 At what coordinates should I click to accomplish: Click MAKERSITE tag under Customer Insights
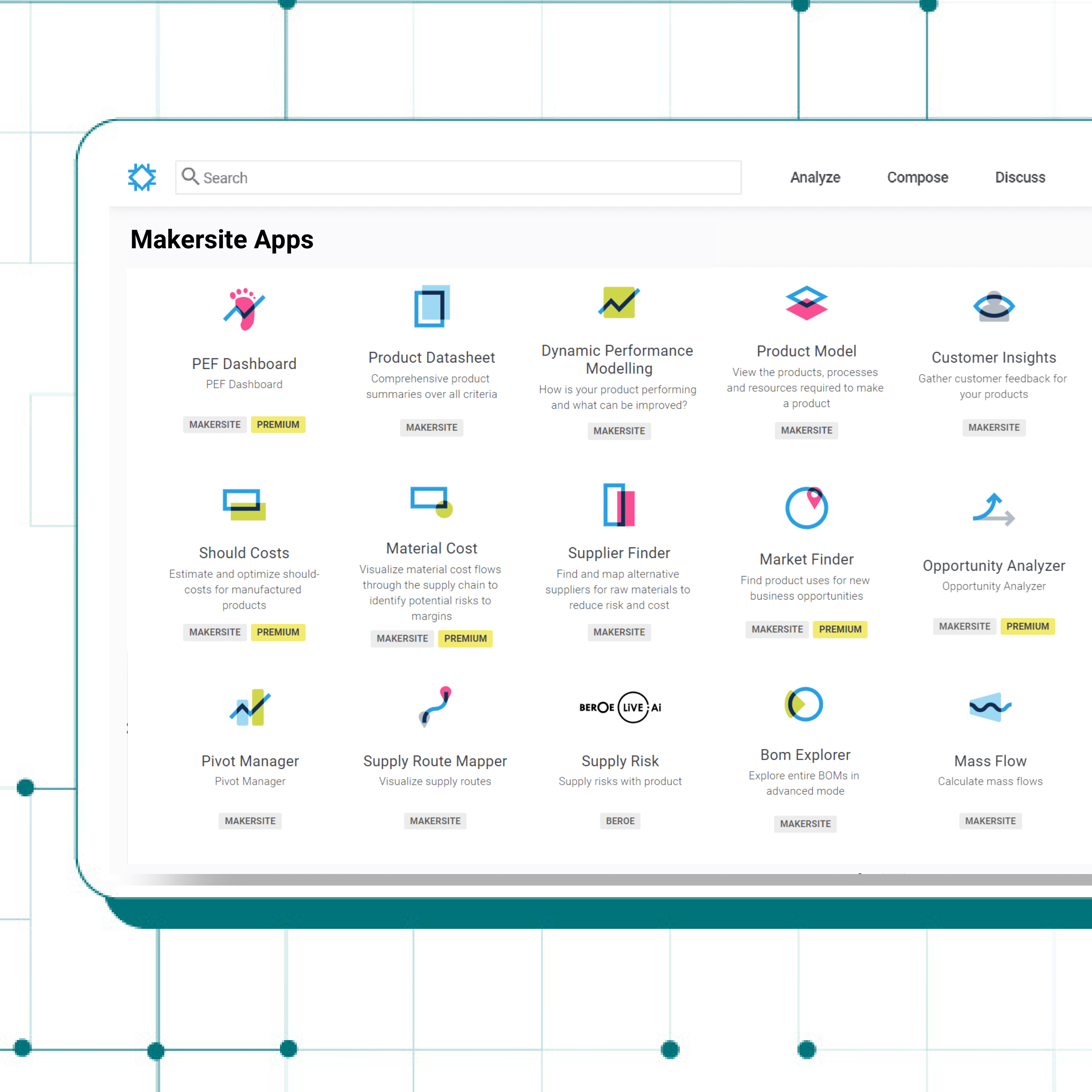(994, 427)
